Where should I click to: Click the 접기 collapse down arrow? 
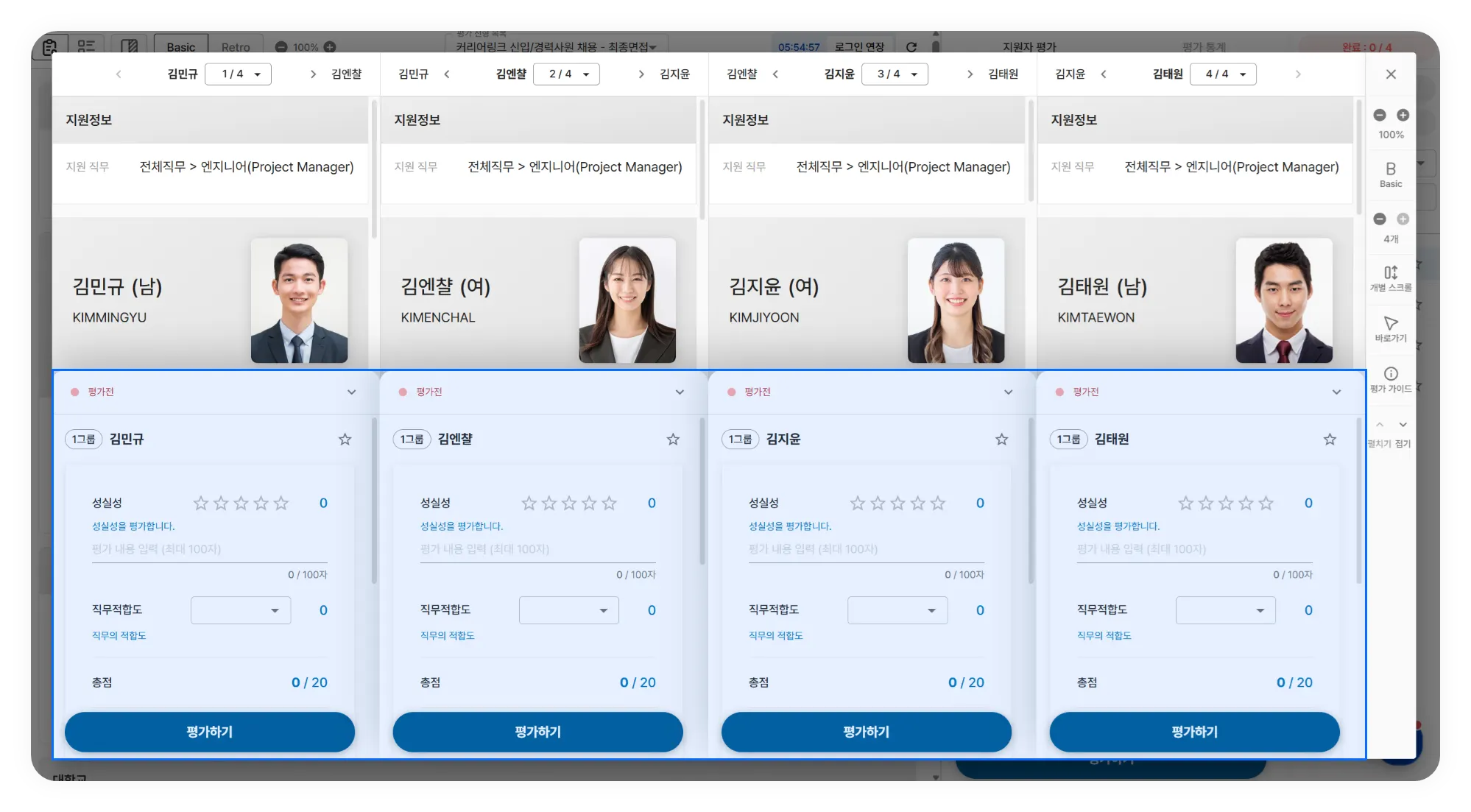1403,425
